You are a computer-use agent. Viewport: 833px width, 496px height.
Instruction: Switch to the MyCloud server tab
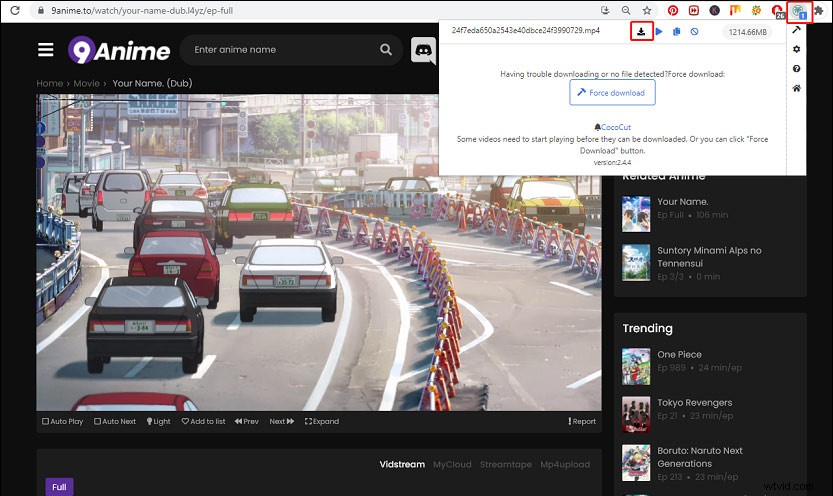pyautogui.click(x=452, y=464)
